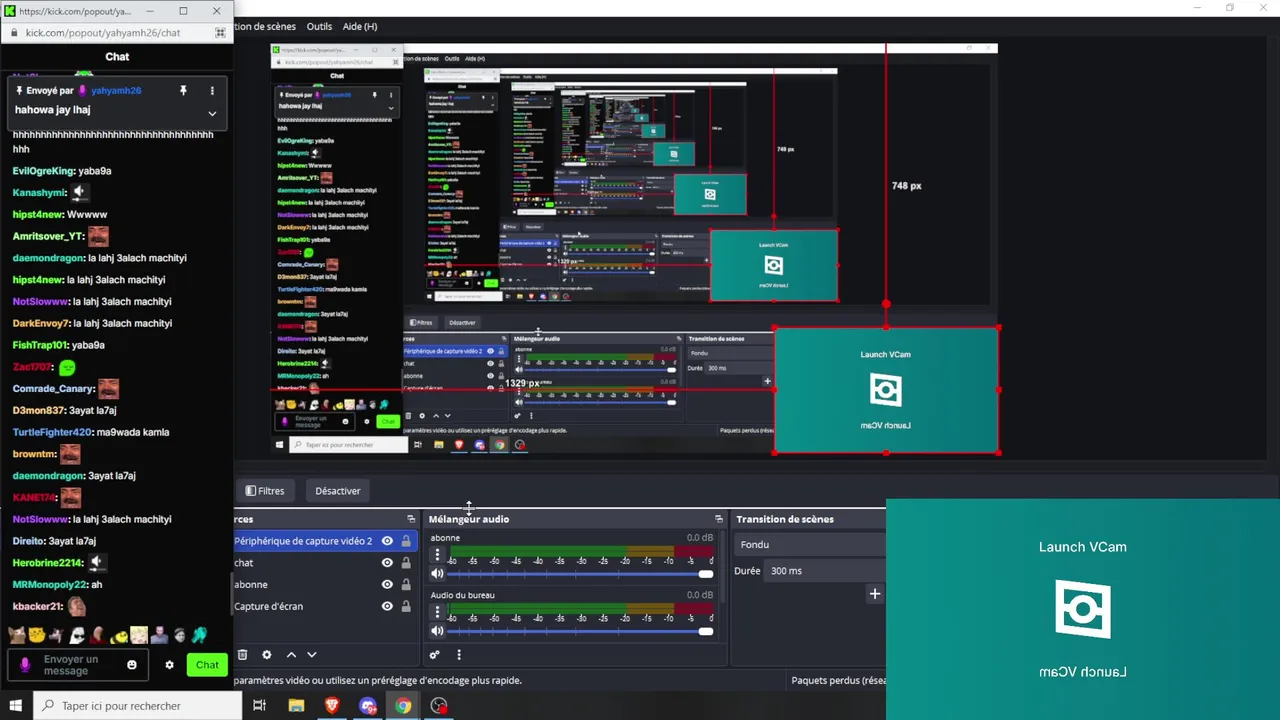Mute the Audio du bureau speaker icon

(437, 631)
